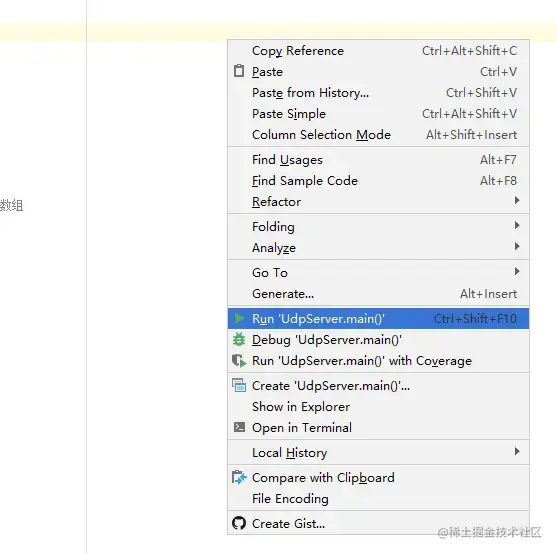Screen dimensions: 557x554
Task: Select Find Usages menu entry
Action: coord(378,160)
